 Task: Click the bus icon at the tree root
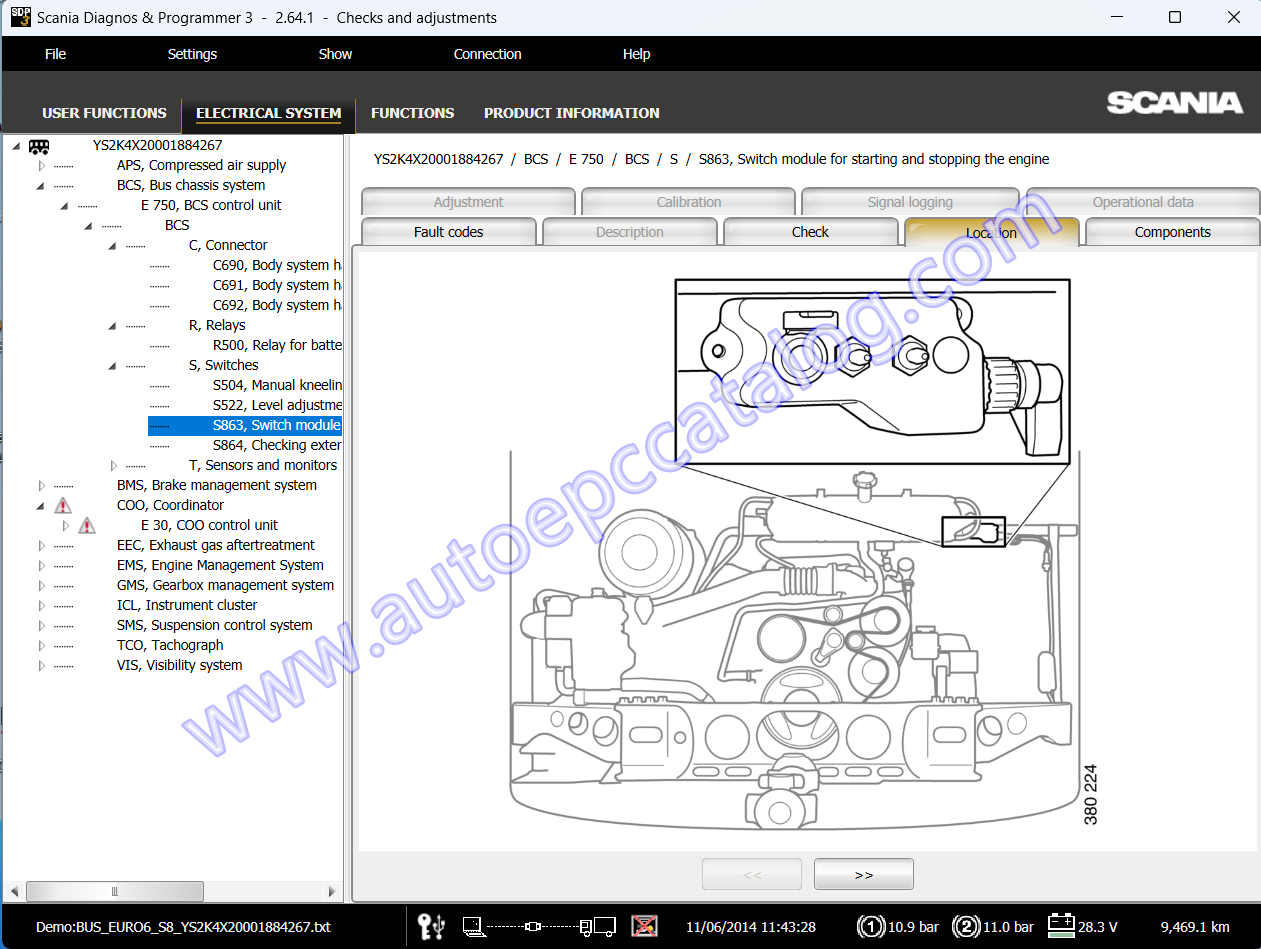pos(38,145)
